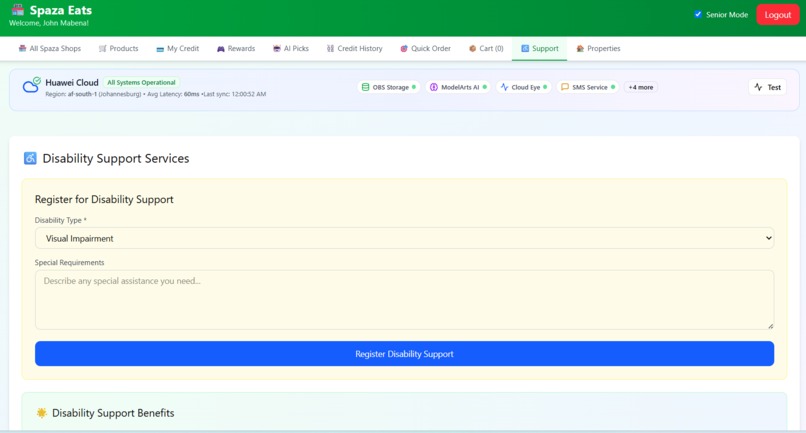
Task: Click the house icon beside Properties
Action: point(580,48)
